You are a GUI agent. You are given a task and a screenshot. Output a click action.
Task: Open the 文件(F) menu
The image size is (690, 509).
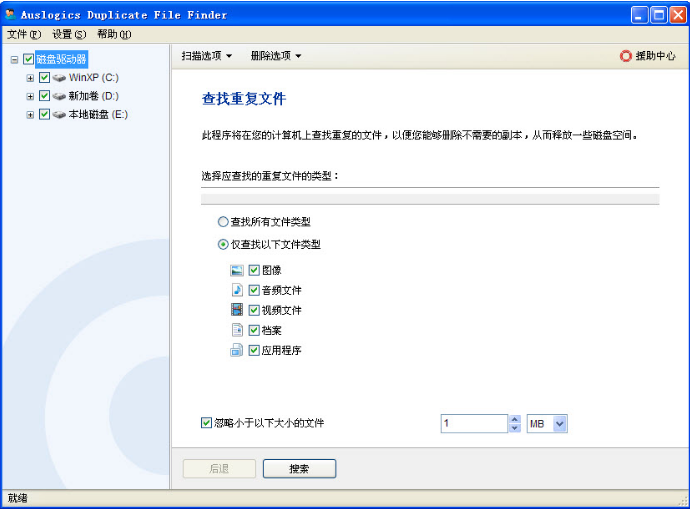click(24, 34)
